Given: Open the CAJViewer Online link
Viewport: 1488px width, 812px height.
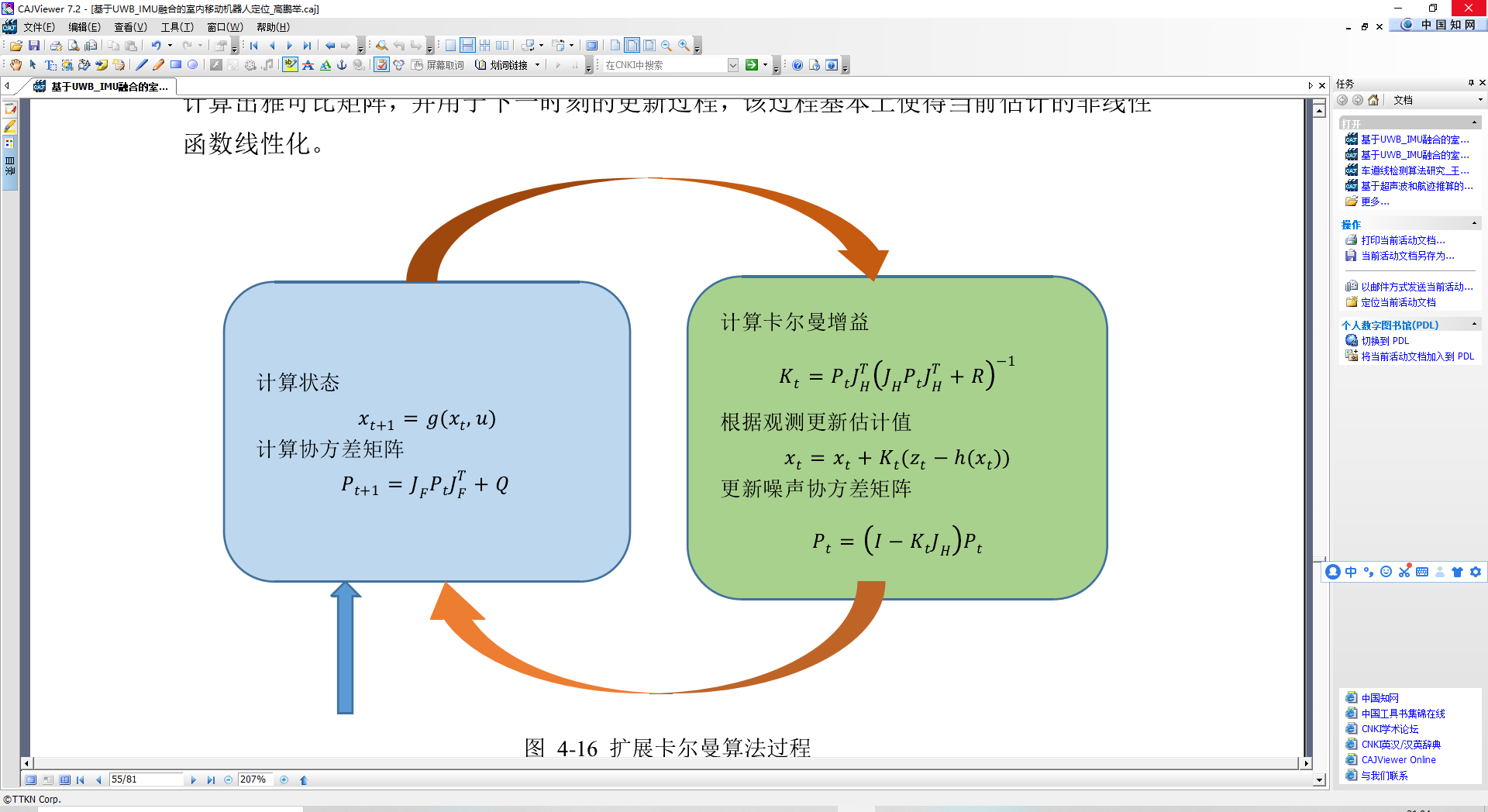Looking at the screenshot, I should (x=1397, y=759).
